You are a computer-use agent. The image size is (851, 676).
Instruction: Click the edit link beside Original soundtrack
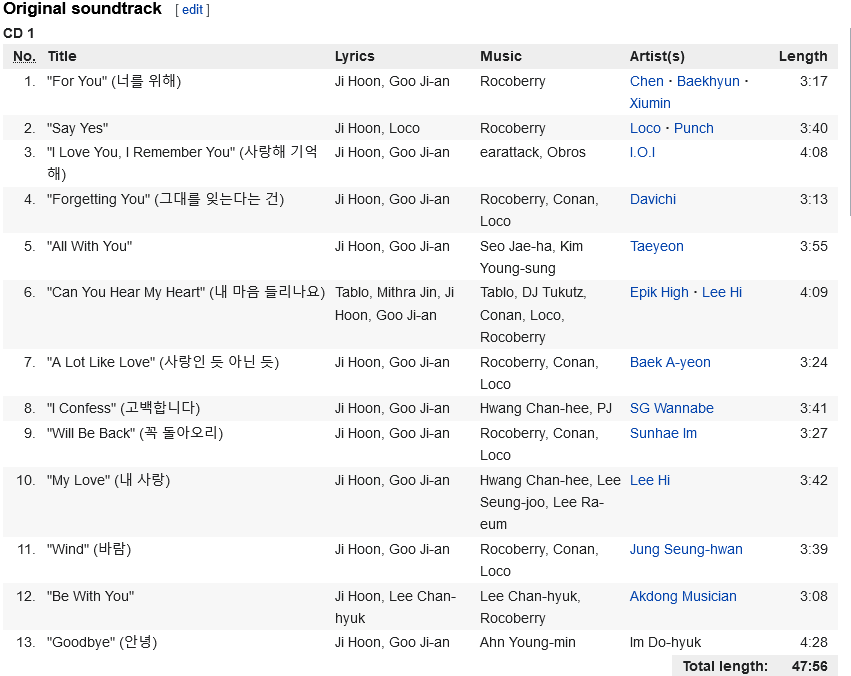(192, 10)
